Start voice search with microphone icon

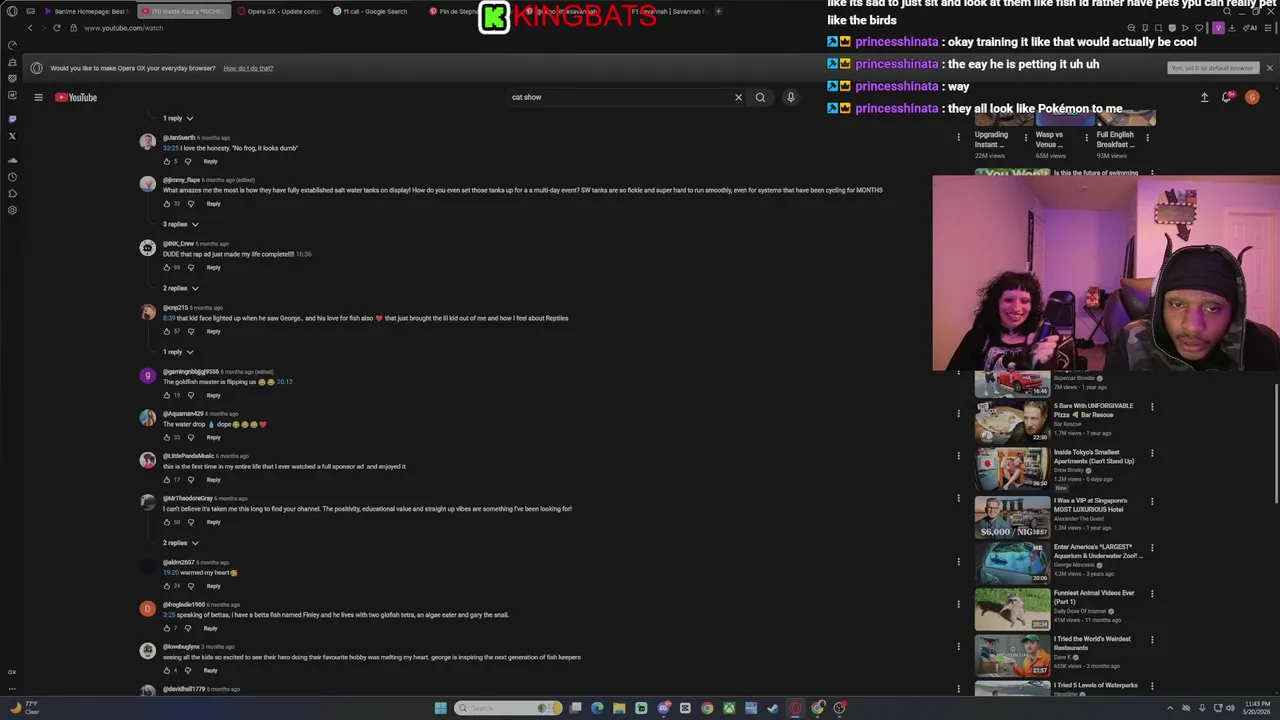[x=790, y=97]
